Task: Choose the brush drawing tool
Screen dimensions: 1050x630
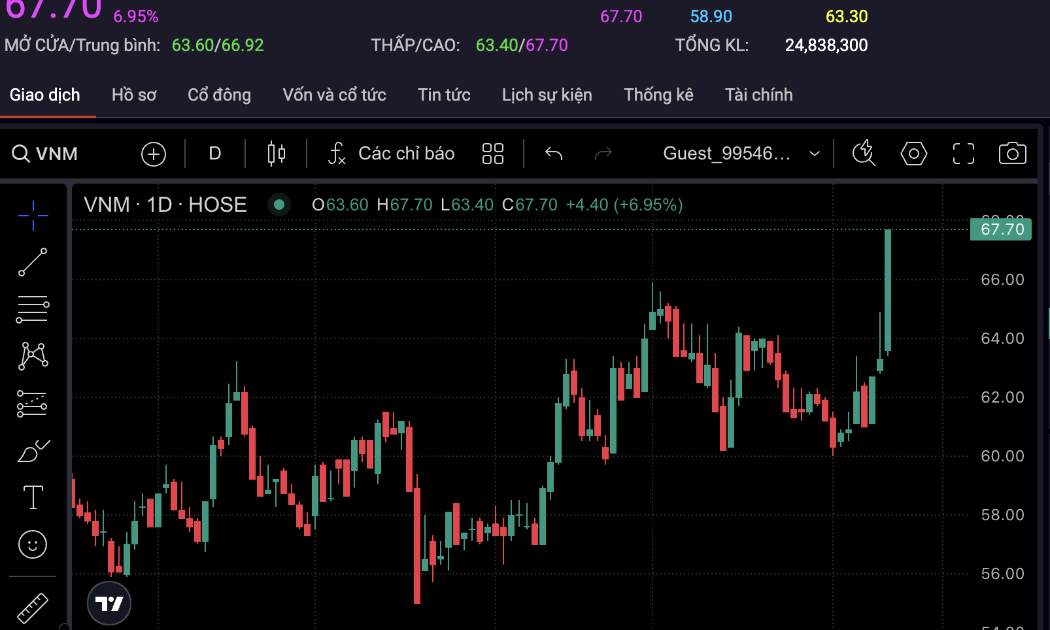Action: 33,451
